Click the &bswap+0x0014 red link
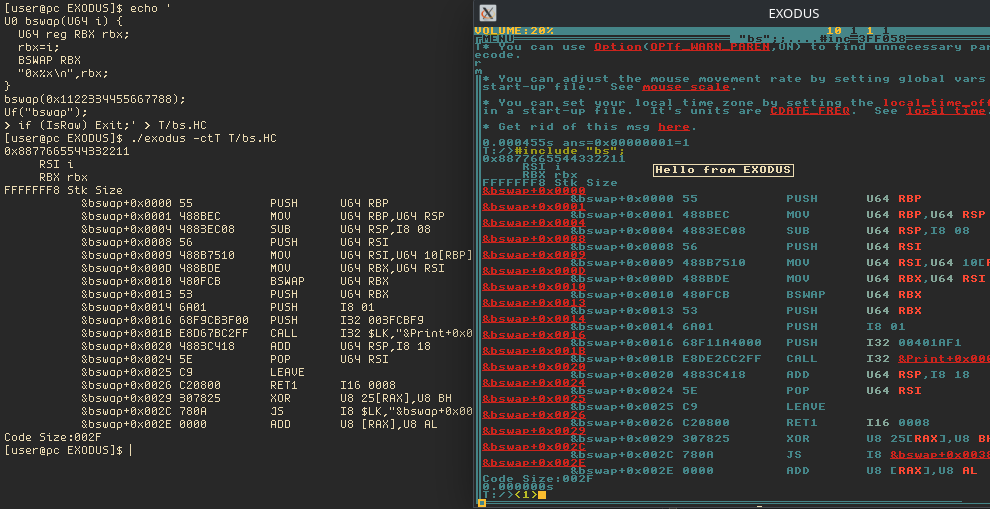 tap(534, 319)
